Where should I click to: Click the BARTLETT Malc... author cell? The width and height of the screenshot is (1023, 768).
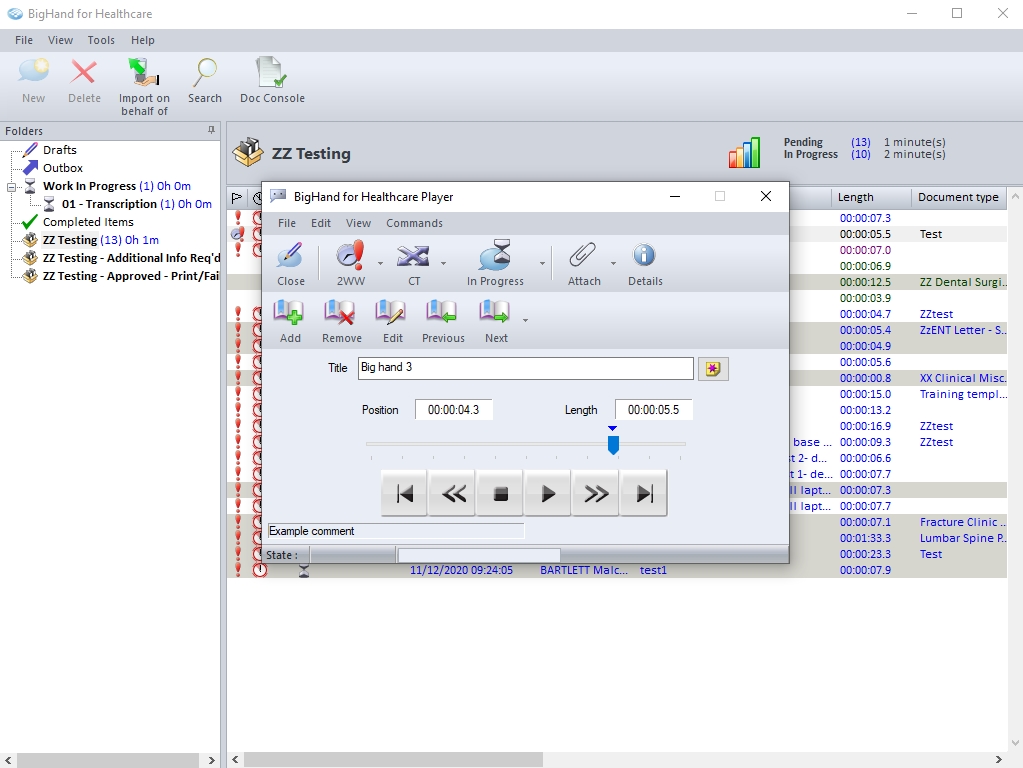[584, 570]
